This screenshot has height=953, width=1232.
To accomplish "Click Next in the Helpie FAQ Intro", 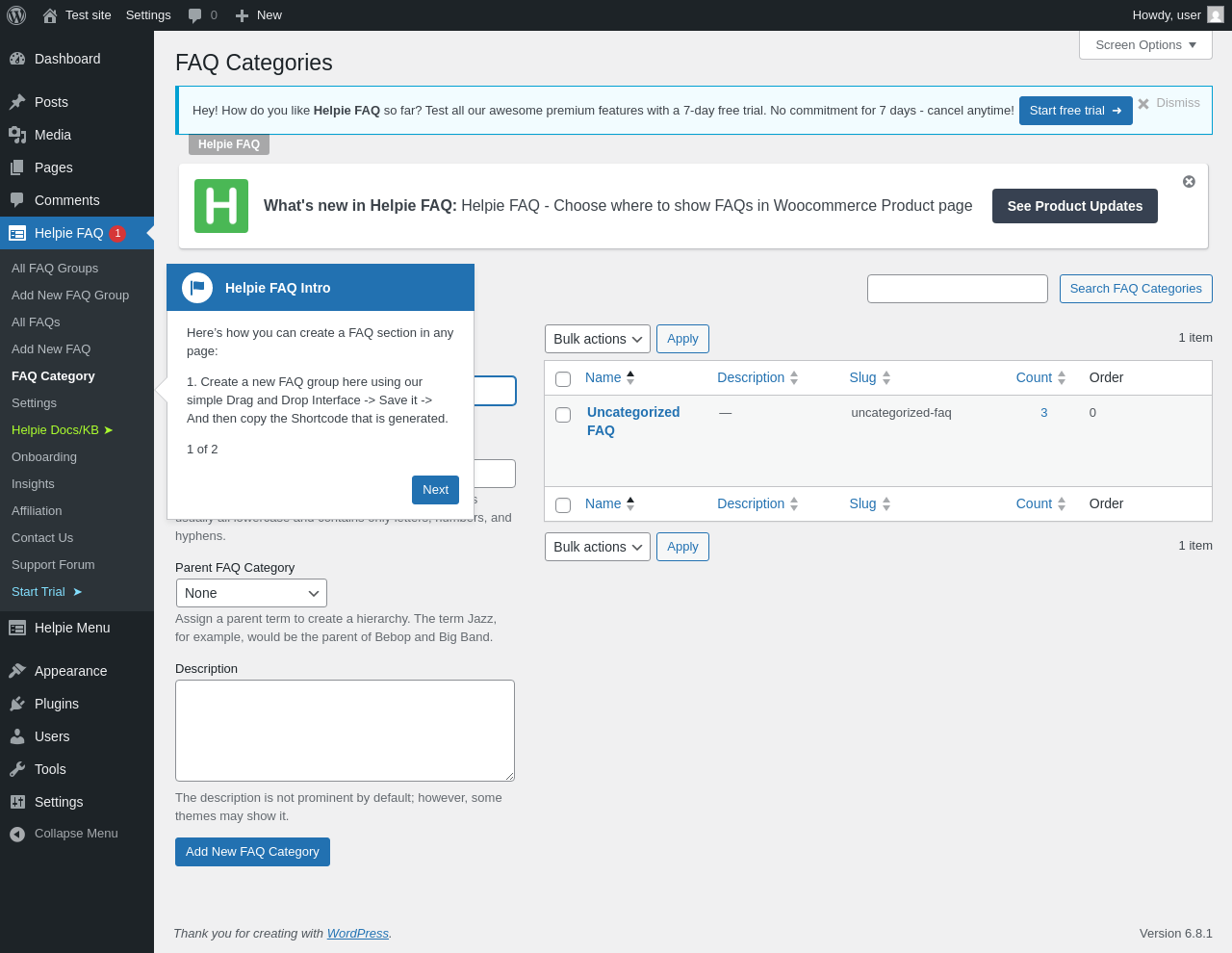I will click(x=435, y=490).
